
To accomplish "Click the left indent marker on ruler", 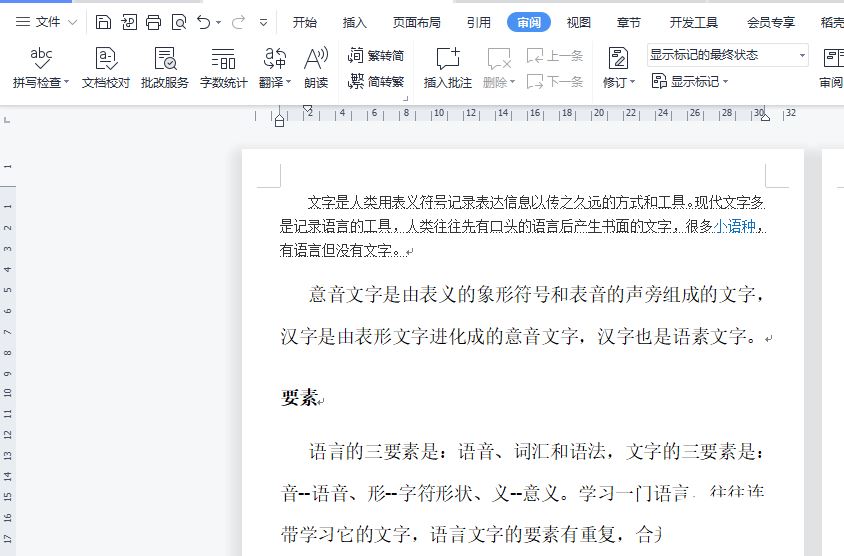I will click(x=279, y=122).
